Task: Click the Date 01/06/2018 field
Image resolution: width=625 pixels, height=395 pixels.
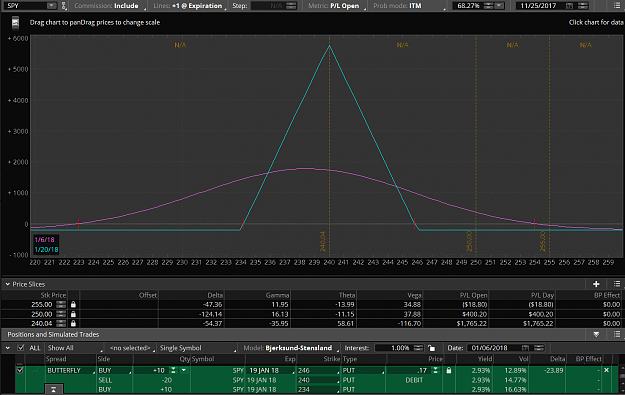Action: coord(493,348)
